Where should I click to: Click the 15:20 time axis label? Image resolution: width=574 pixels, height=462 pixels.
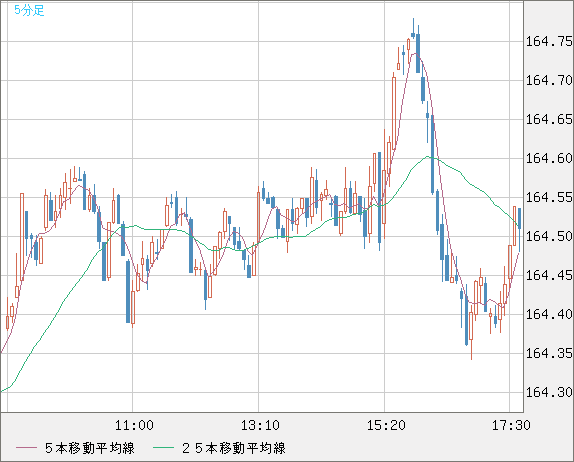click(386, 425)
